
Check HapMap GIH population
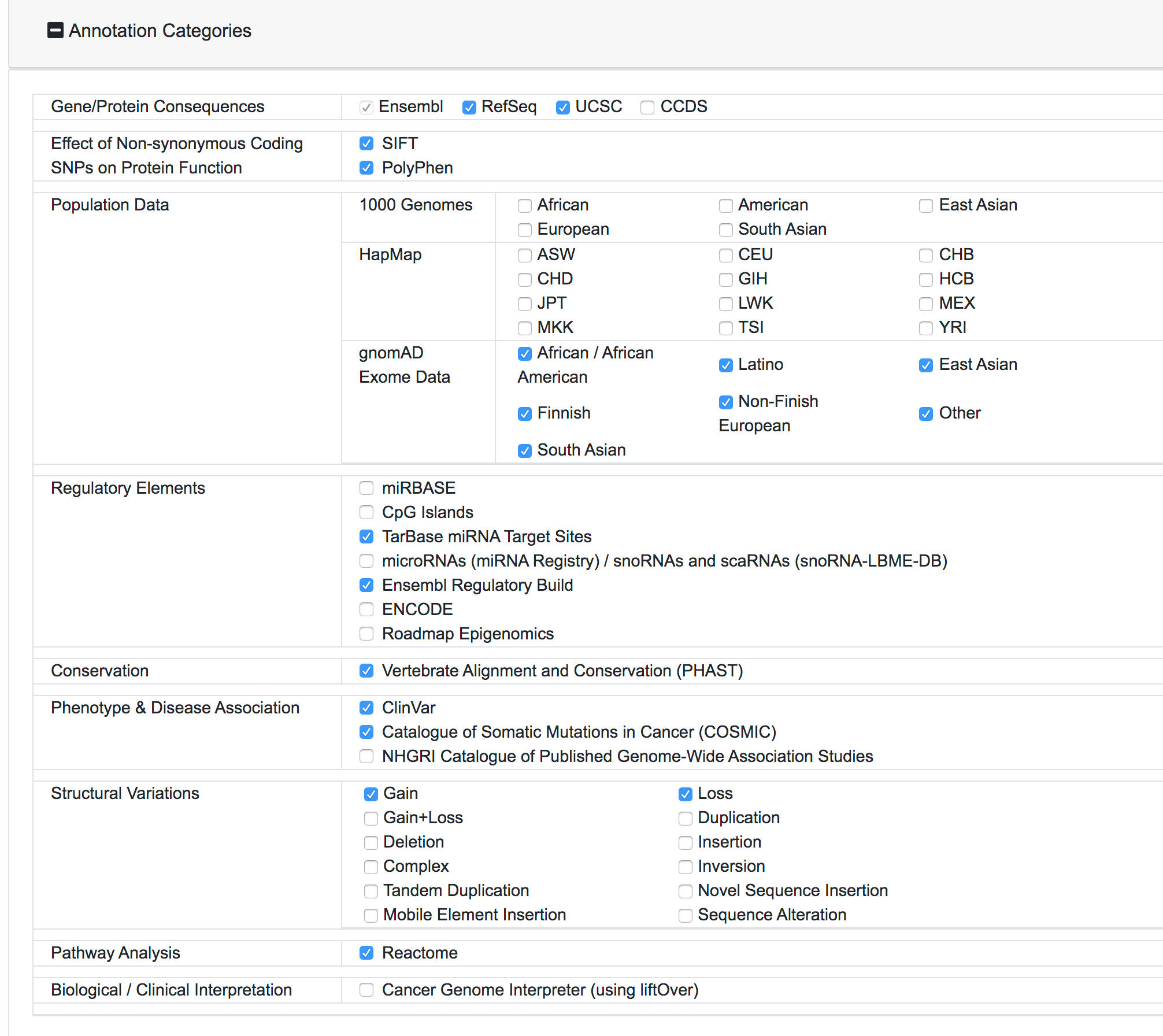click(726, 280)
